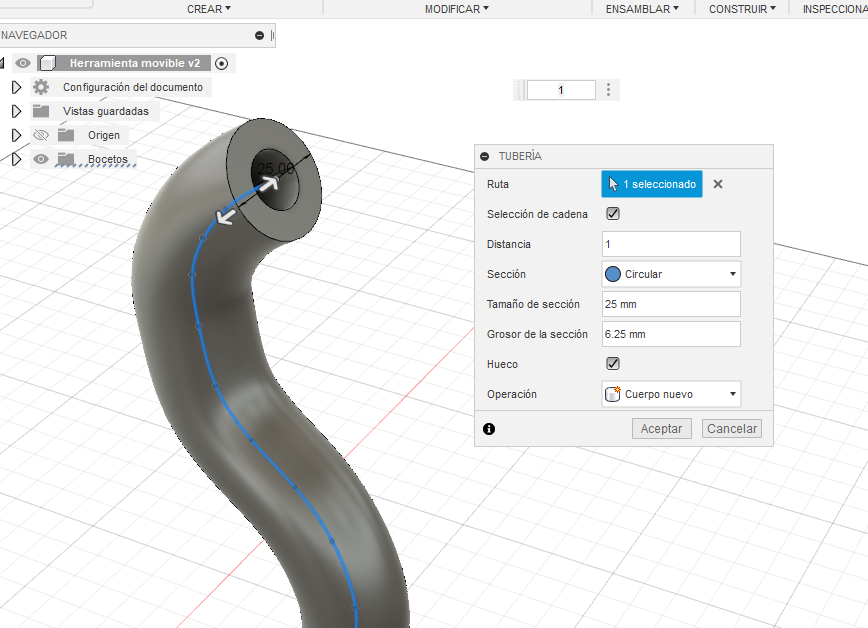Screen dimensions: 868x628
Task: Hide the Bocetos folder with eye icon
Action: (41, 159)
